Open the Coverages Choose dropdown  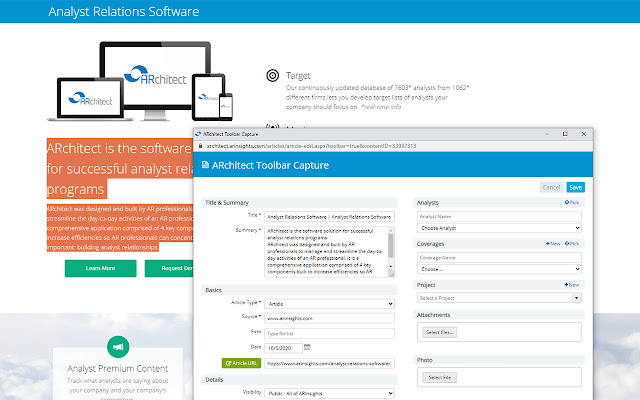tap(499, 269)
